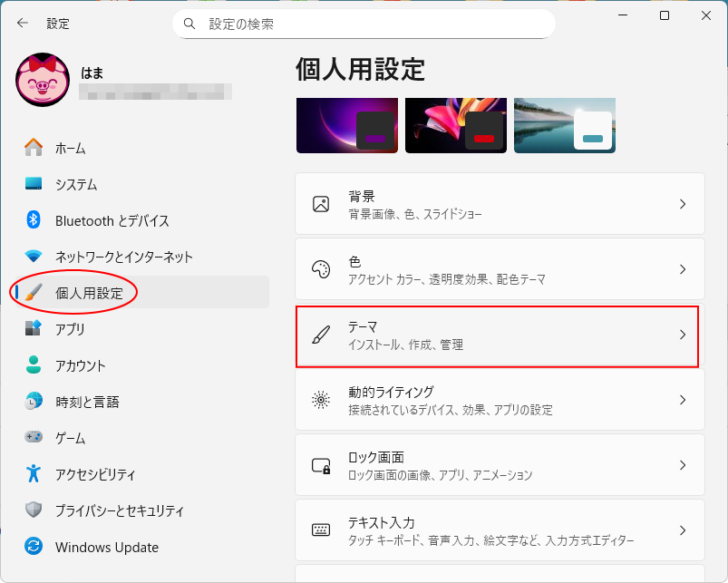The width and height of the screenshot is (728, 583).
Task: Click the 背景 picture icon
Action: pyautogui.click(x=321, y=204)
